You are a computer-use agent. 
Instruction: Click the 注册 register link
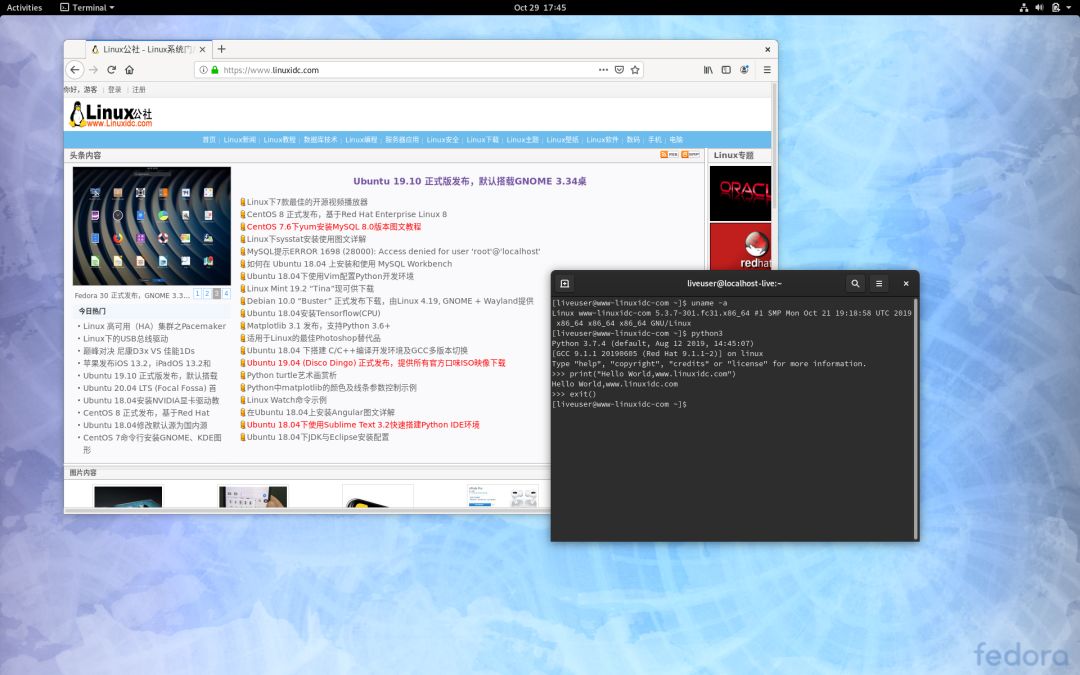pyautogui.click(x=139, y=90)
